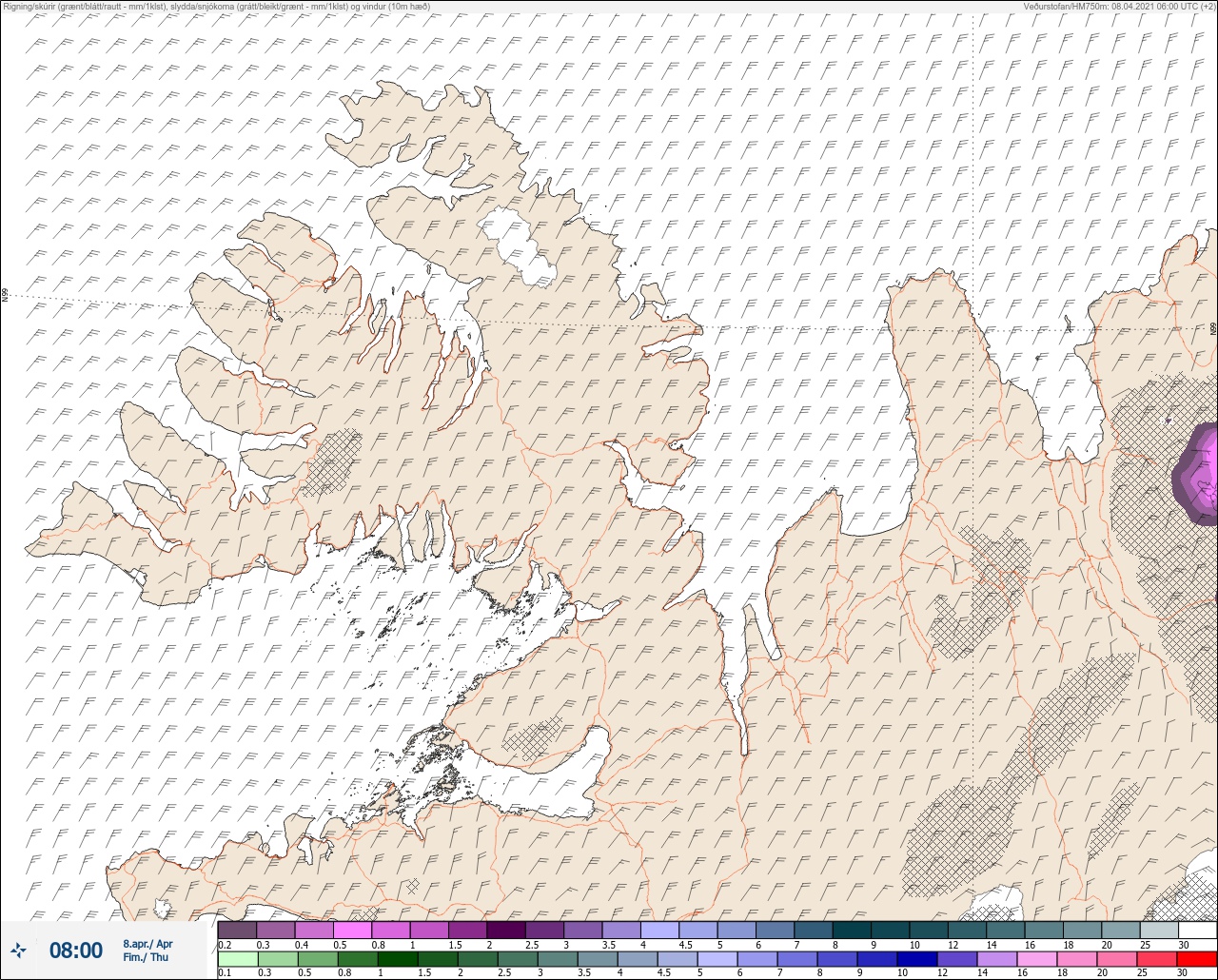Click the bright red lower-row swatch labeled 30
The height and width of the screenshot is (980, 1218).
tap(1197, 958)
